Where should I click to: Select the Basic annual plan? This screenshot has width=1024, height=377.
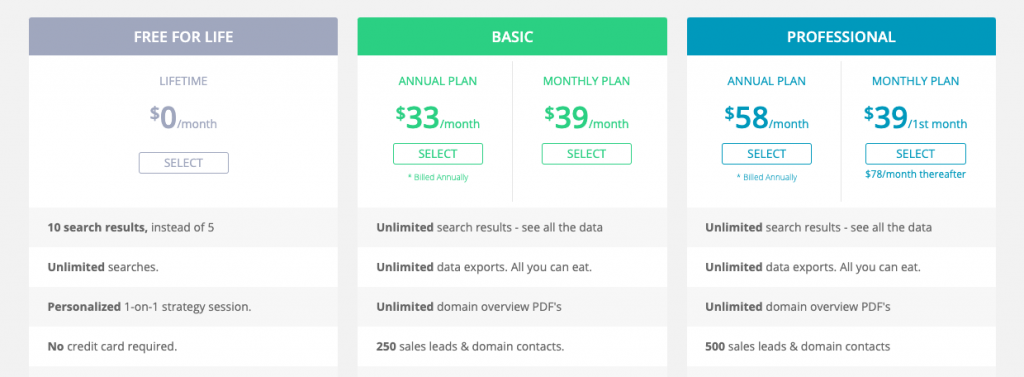point(438,154)
